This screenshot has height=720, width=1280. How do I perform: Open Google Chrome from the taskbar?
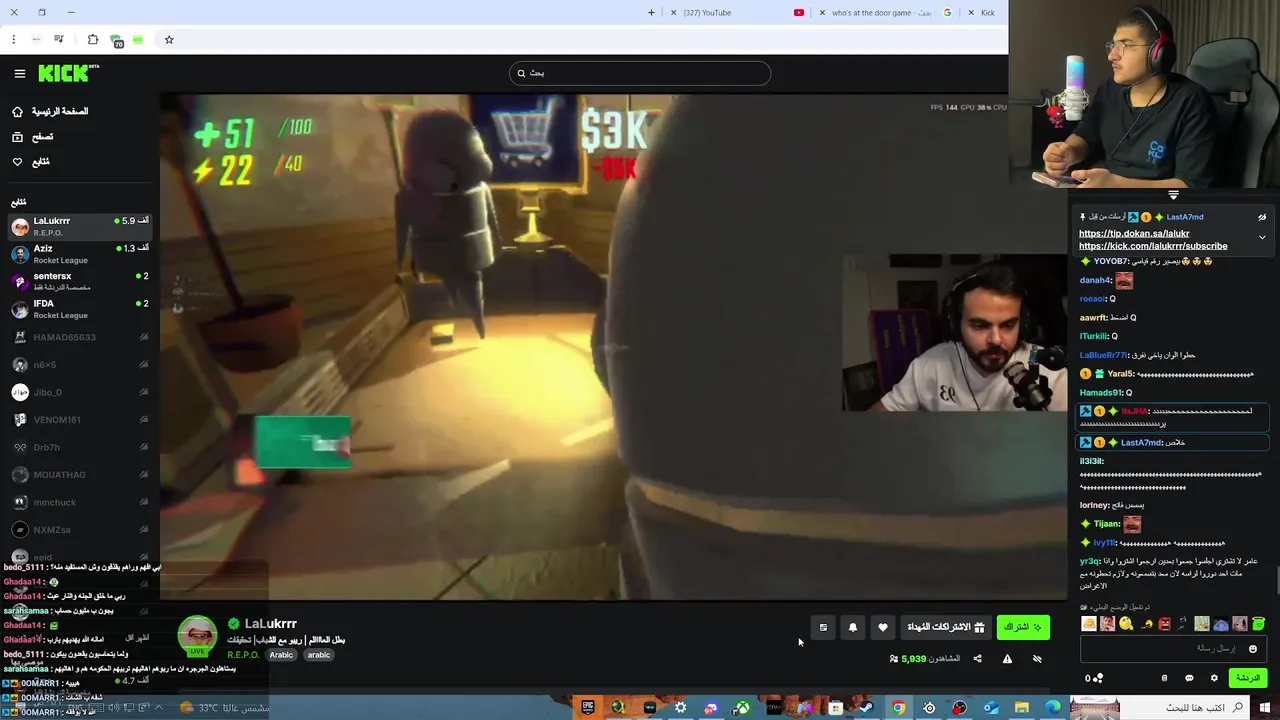point(898,708)
